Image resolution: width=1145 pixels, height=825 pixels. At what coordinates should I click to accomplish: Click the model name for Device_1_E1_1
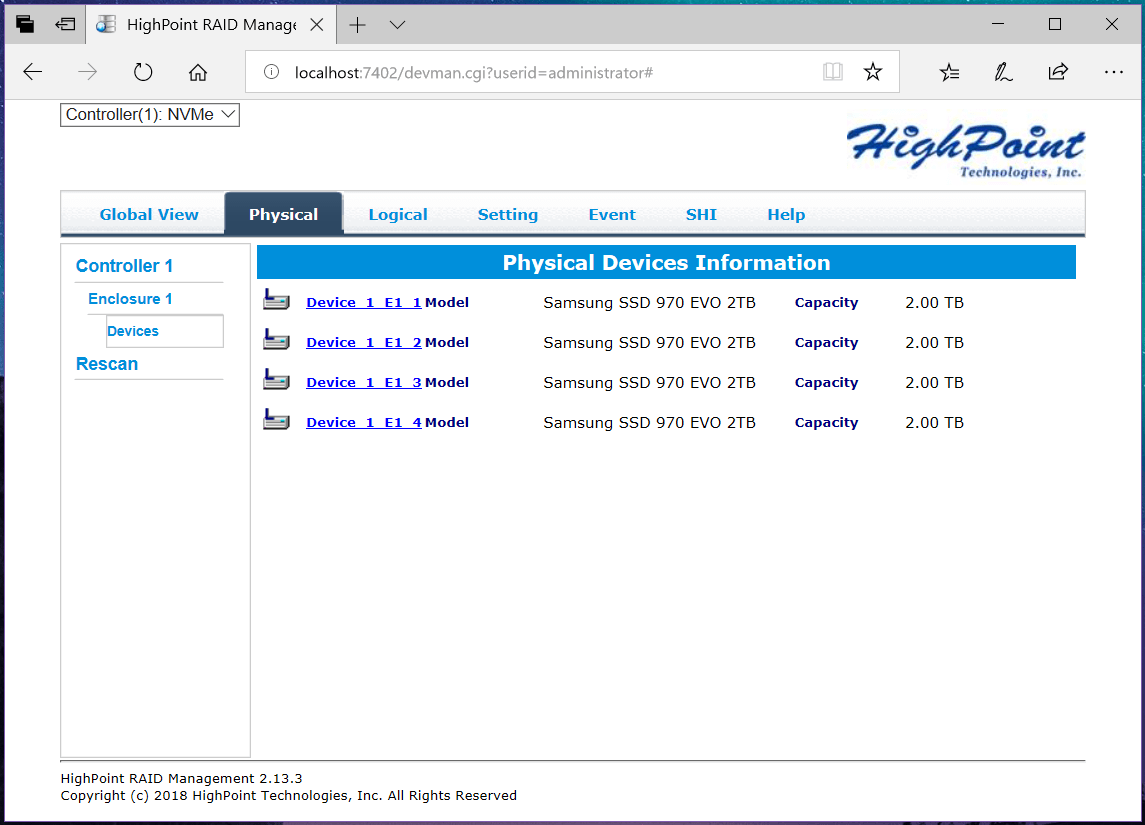click(649, 302)
